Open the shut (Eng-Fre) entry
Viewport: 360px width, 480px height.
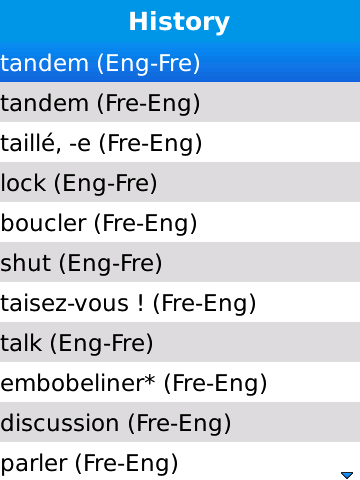(x=180, y=262)
